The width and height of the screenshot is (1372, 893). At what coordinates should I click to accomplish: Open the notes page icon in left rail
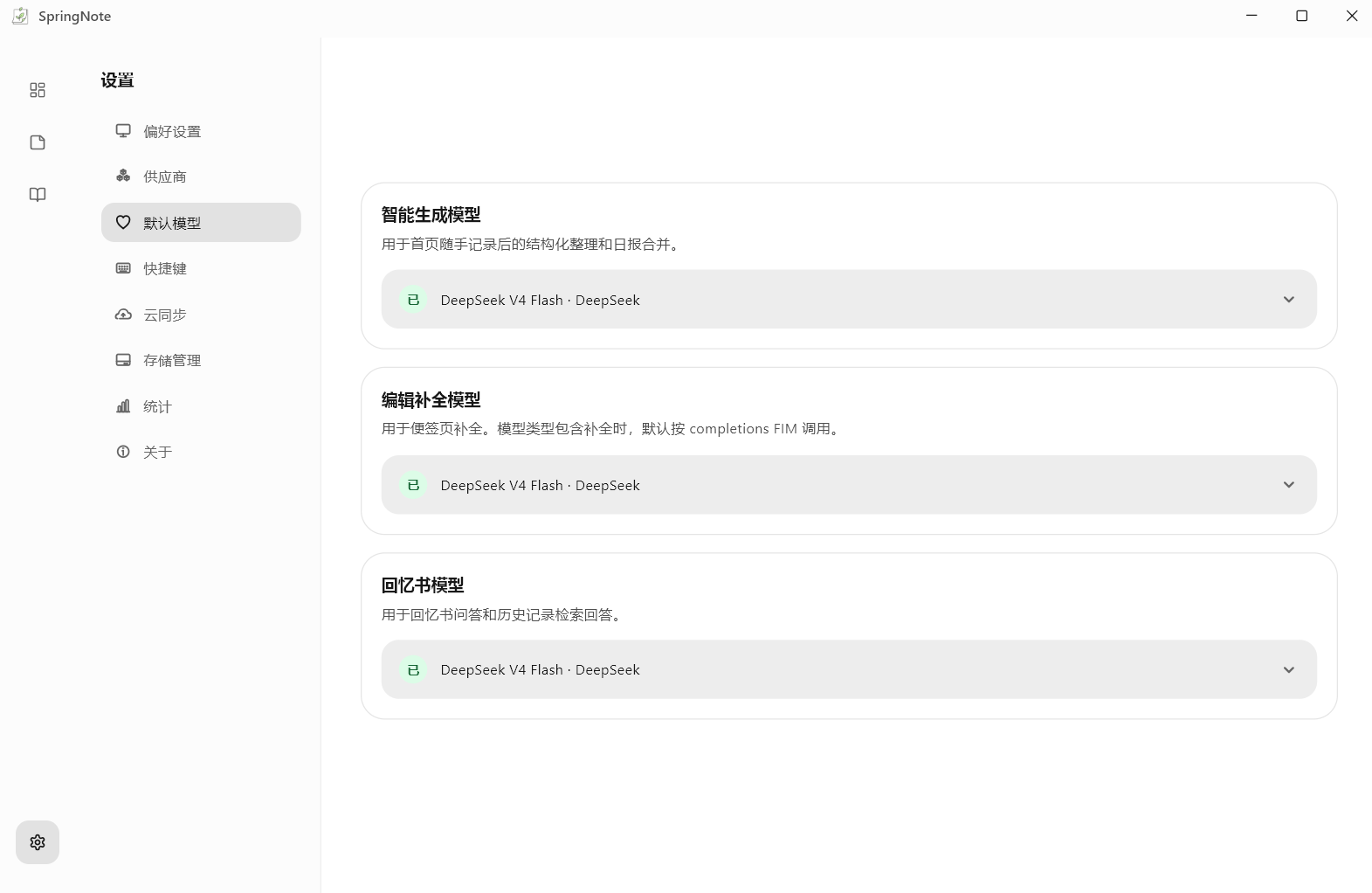38,142
